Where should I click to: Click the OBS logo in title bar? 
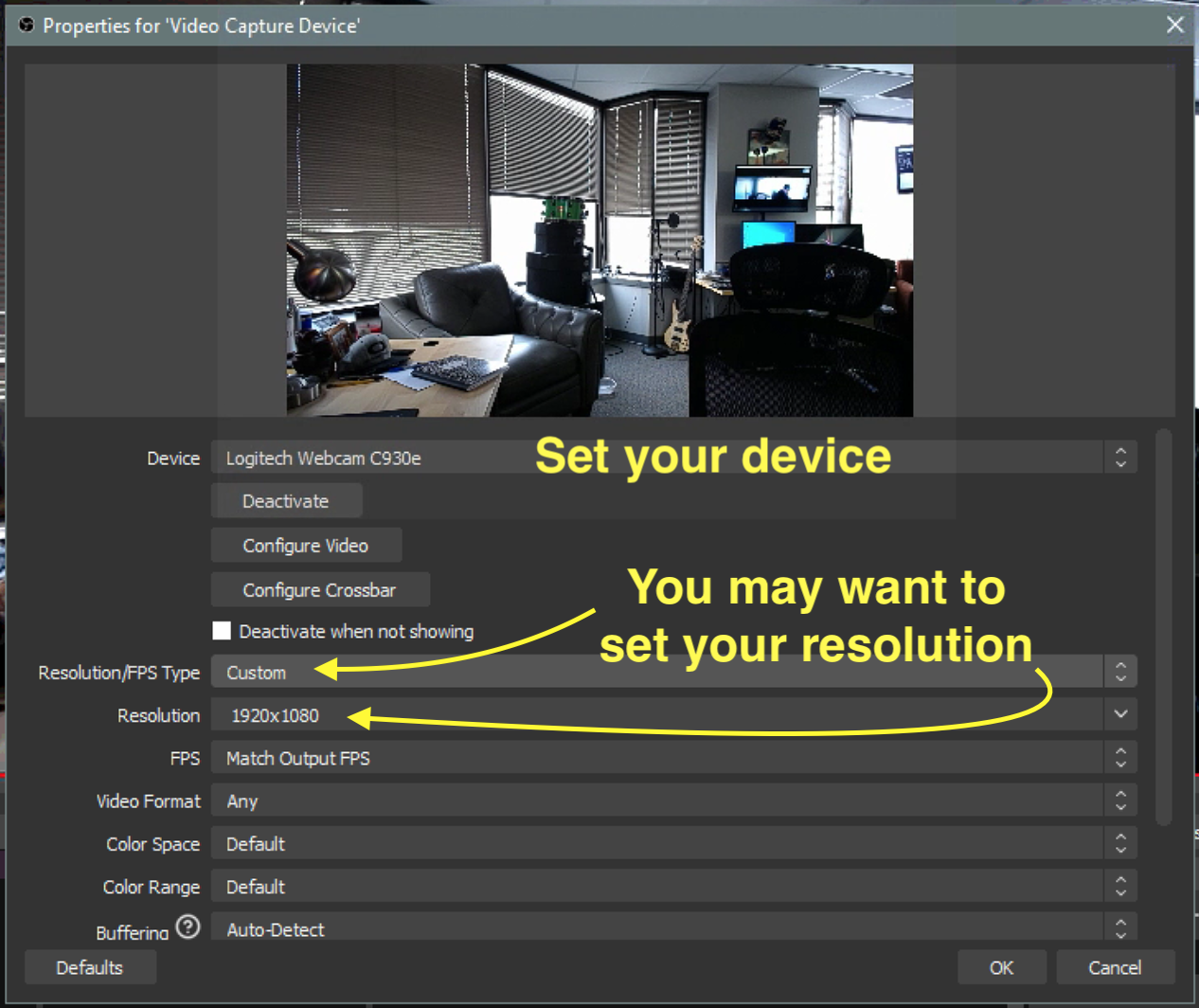point(27,26)
